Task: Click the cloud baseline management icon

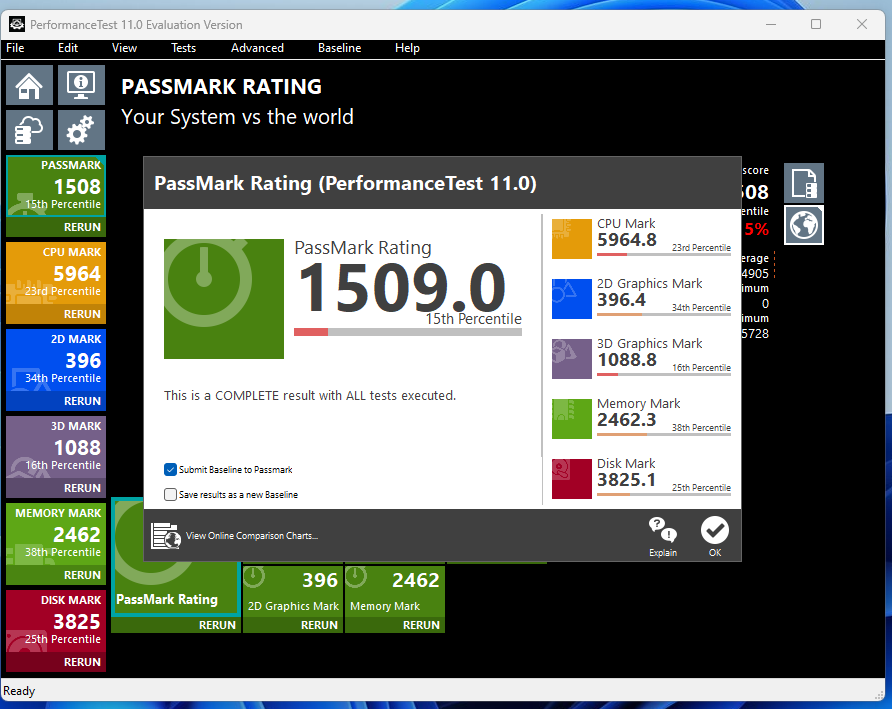Action: 30,130
